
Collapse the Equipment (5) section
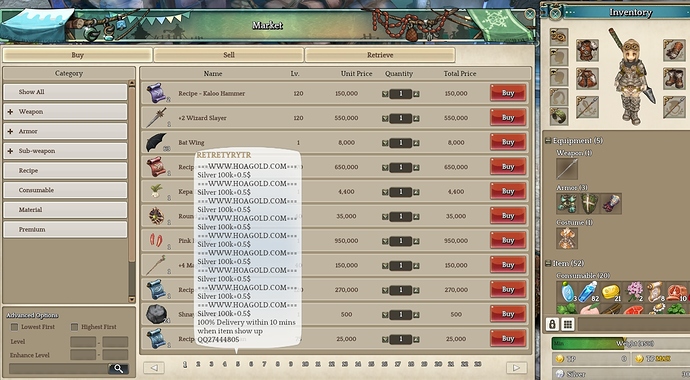(548, 141)
